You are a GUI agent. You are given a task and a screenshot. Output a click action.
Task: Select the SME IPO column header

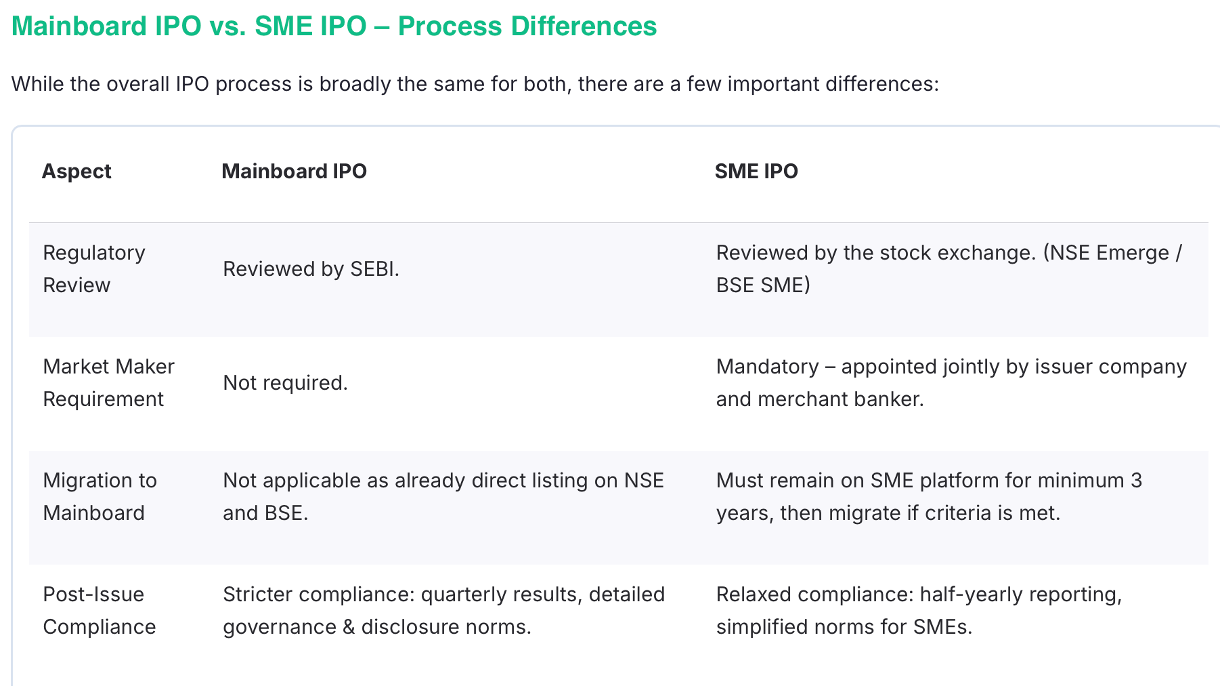(x=757, y=171)
